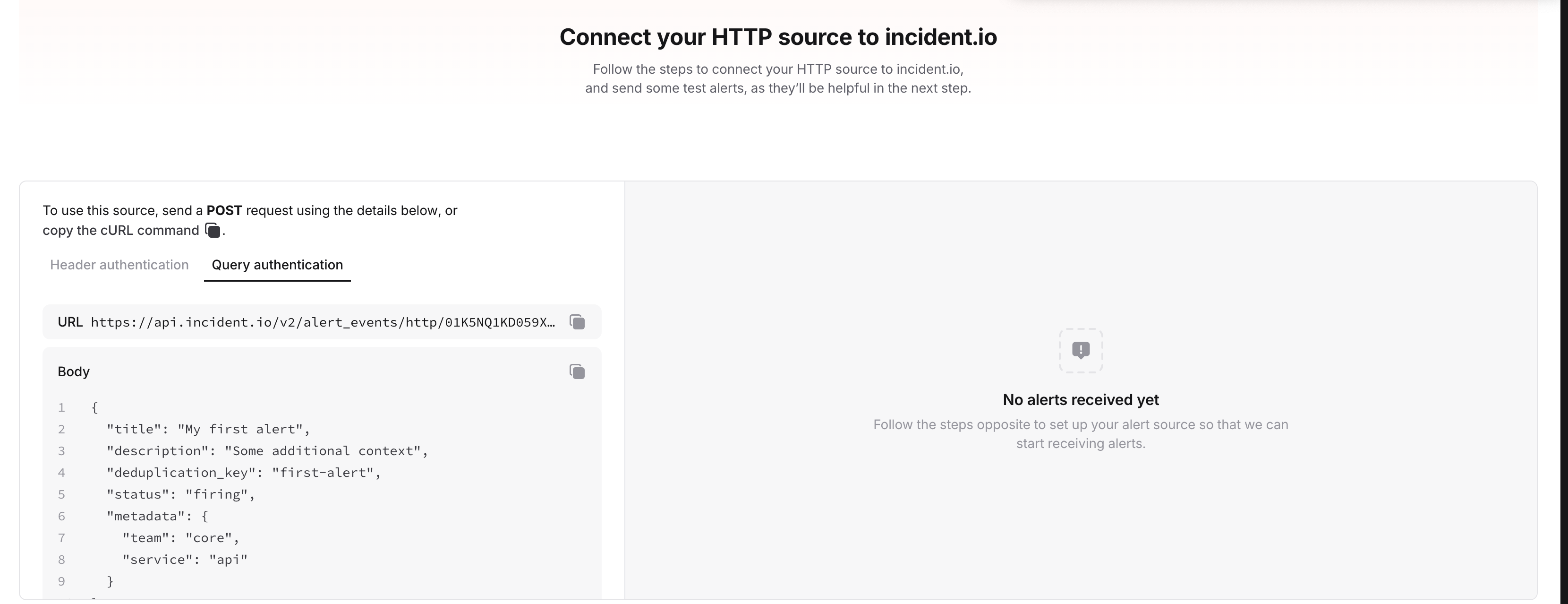Click the POST text in the instructions

(x=224, y=210)
